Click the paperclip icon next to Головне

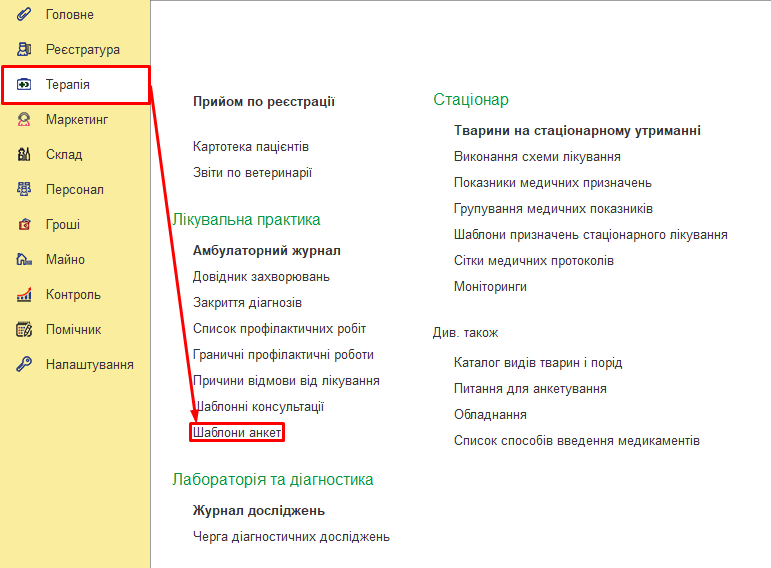24,14
